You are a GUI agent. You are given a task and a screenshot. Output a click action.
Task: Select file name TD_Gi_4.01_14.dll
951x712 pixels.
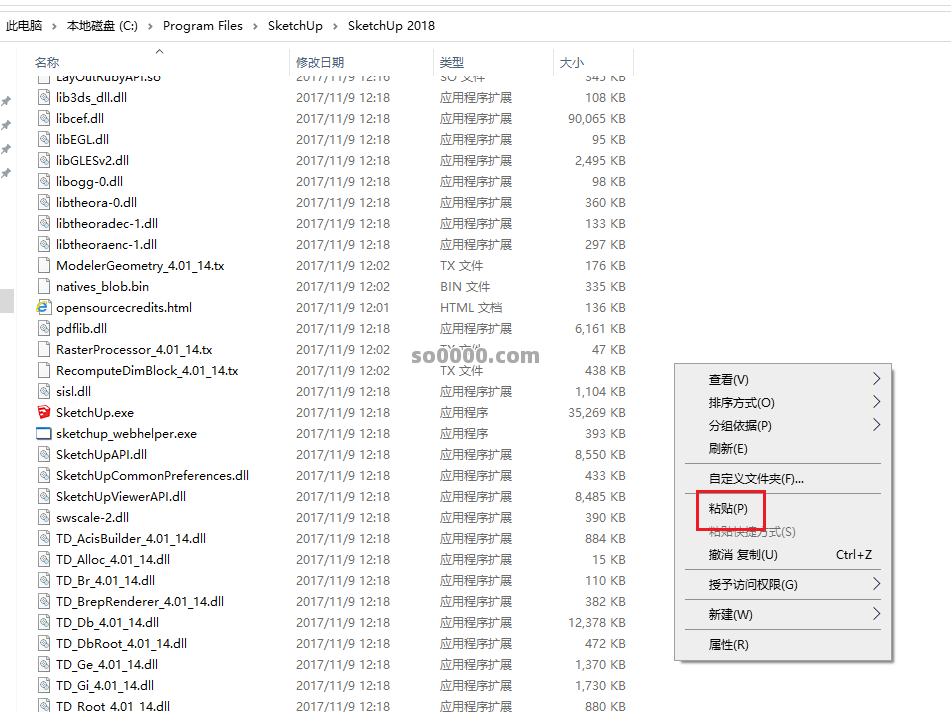(x=105, y=685)
